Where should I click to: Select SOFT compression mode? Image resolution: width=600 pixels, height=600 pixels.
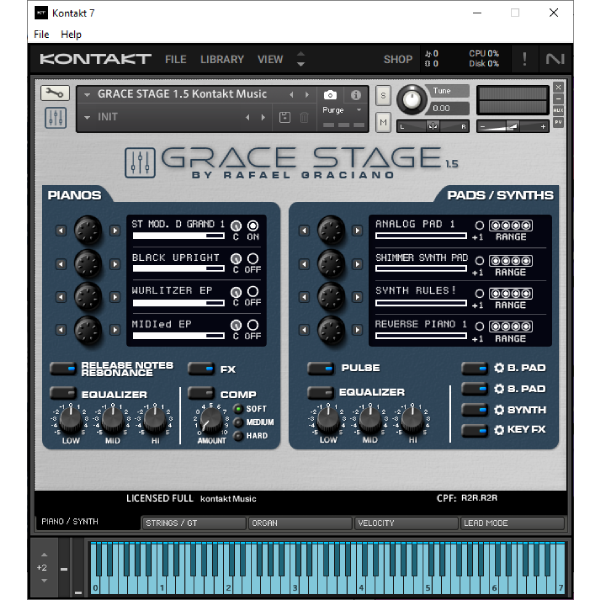[x=238, y=409]
